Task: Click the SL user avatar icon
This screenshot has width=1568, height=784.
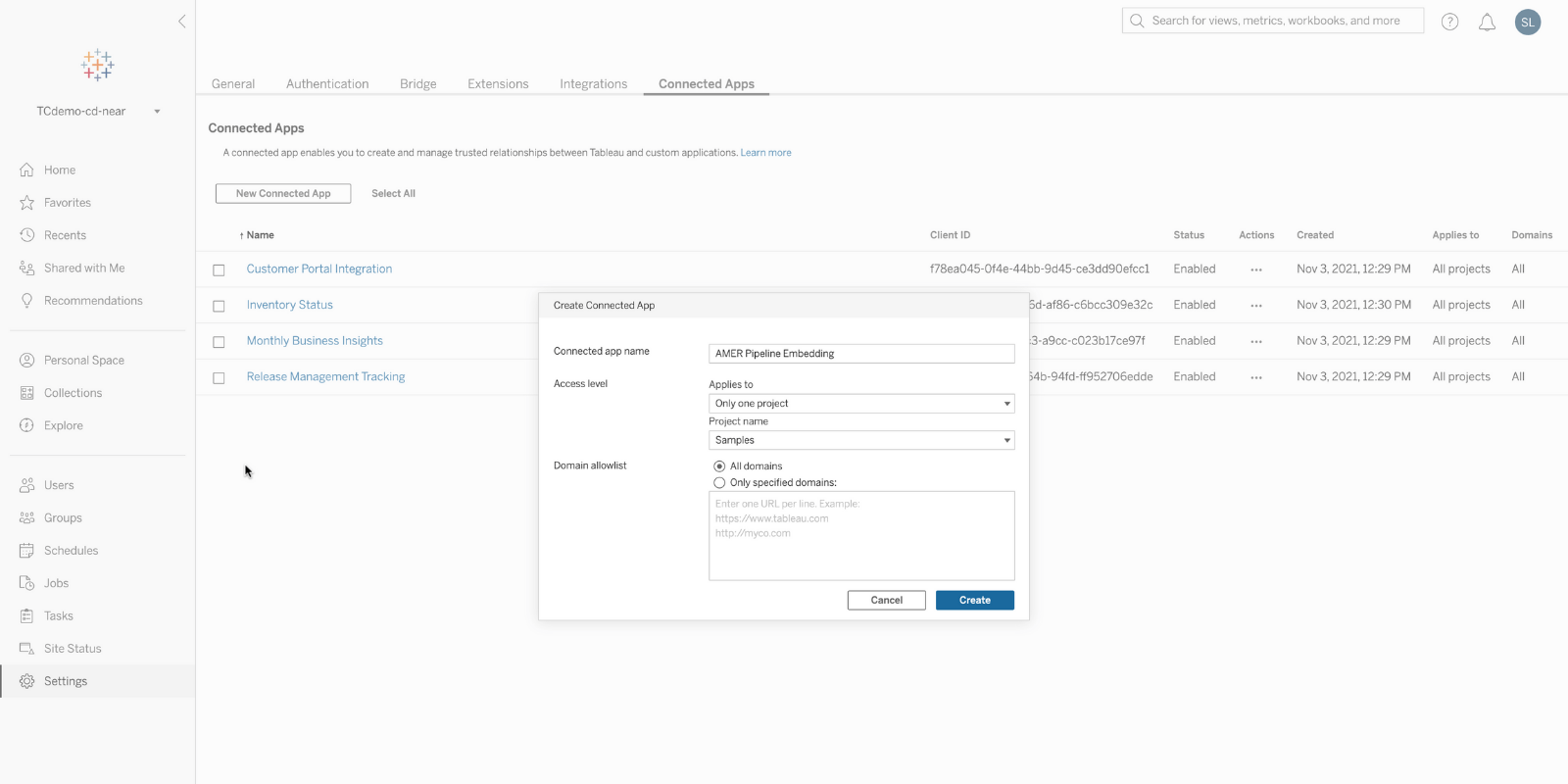Action: click(1527, 22)
